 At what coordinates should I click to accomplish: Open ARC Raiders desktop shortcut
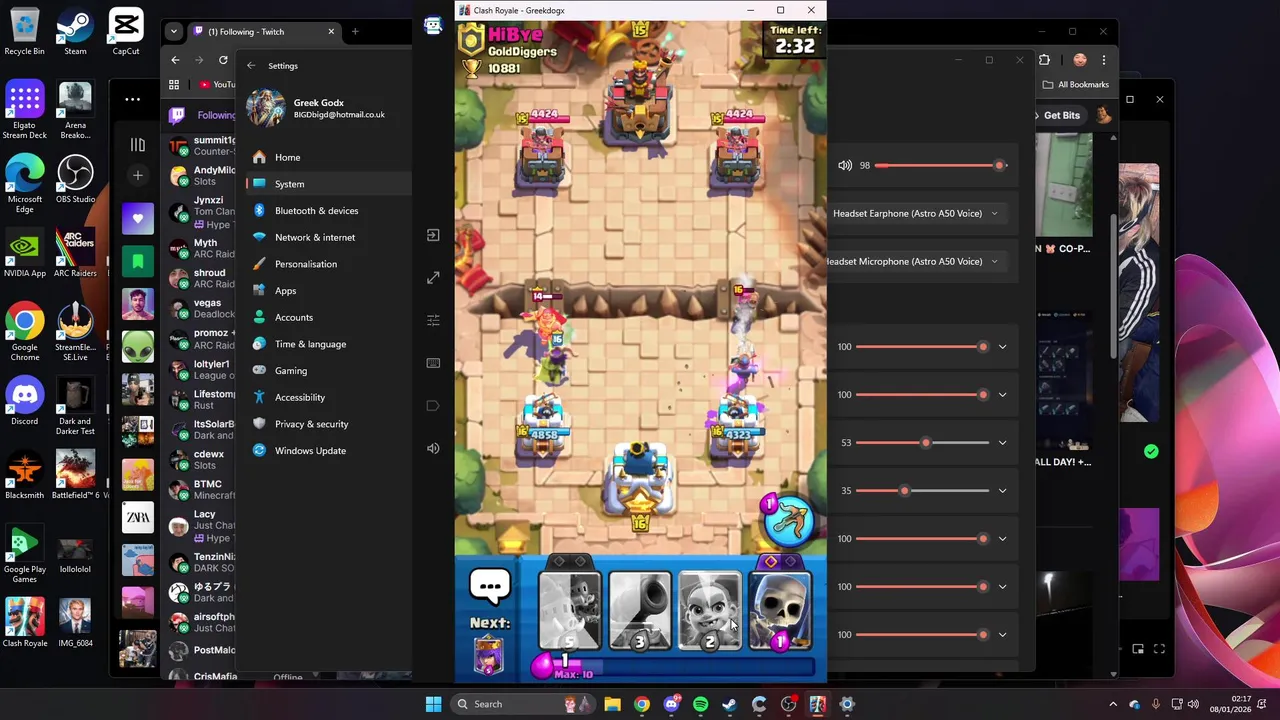[x=75, y=253]
